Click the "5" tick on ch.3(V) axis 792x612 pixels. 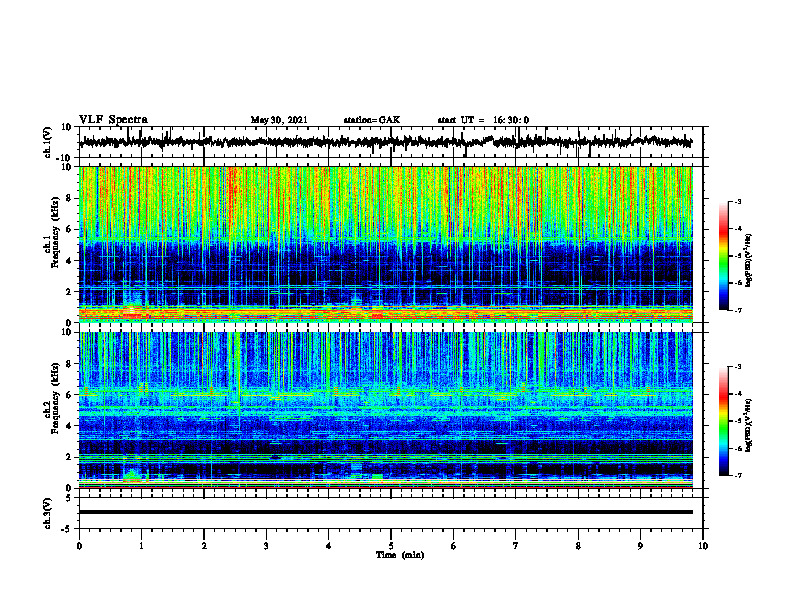[69, 498]
